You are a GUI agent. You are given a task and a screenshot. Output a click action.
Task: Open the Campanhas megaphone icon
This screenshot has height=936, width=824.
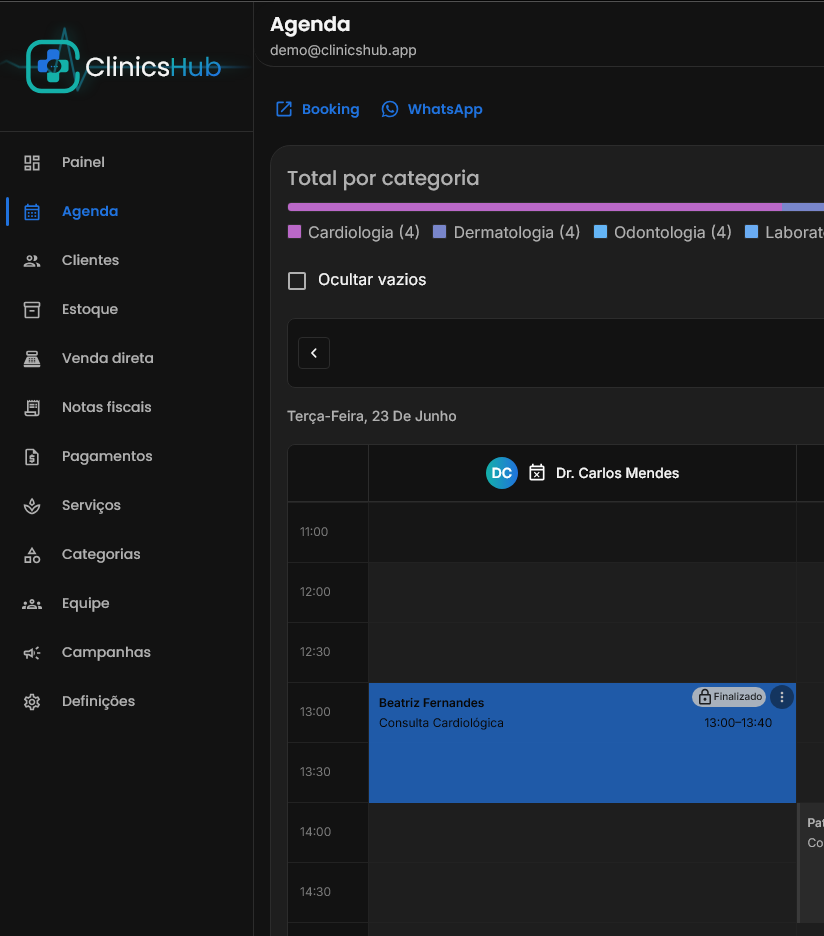(x=32, y=652)
